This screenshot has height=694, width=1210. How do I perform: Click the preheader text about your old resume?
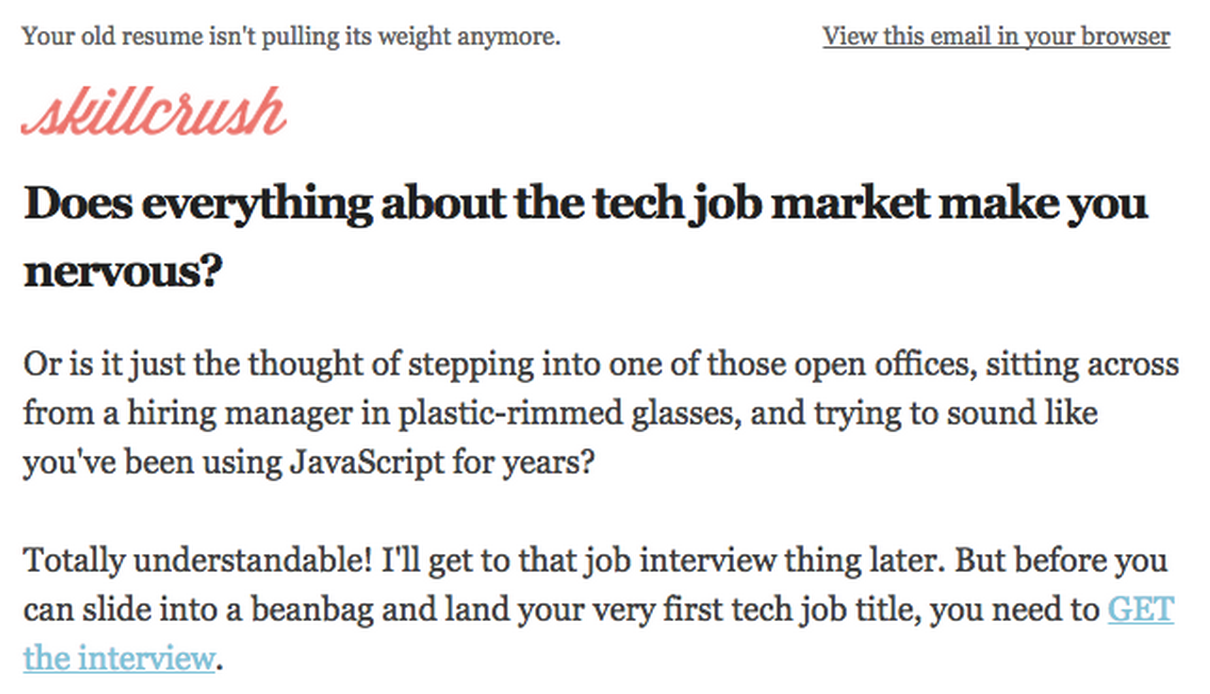pyautogui.click(x=291, y=37)
